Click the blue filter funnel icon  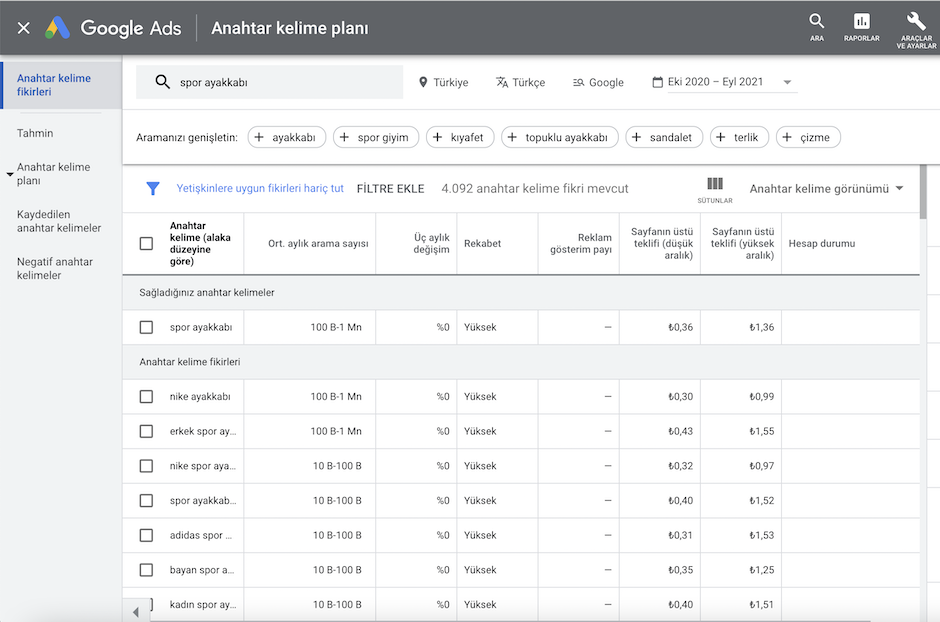tap(153, 188)
